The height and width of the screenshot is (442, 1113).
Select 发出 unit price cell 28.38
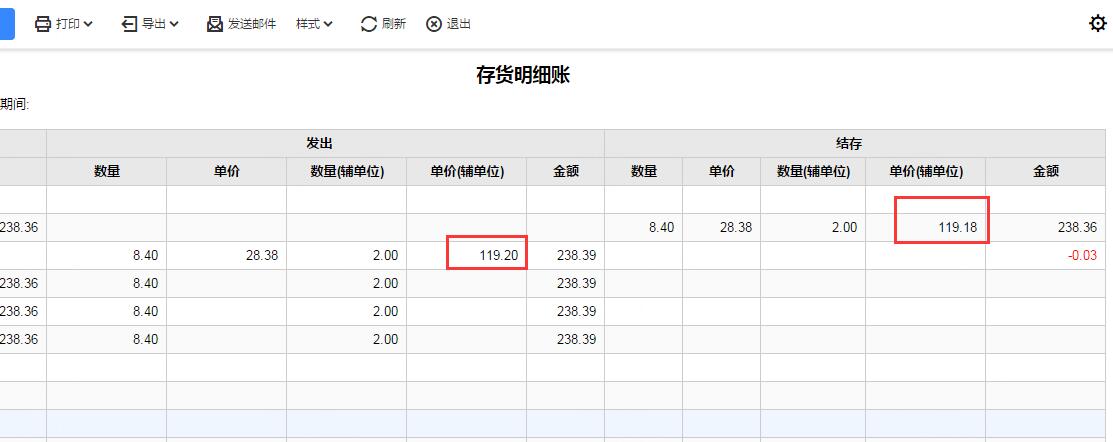[x=226, y=255]
